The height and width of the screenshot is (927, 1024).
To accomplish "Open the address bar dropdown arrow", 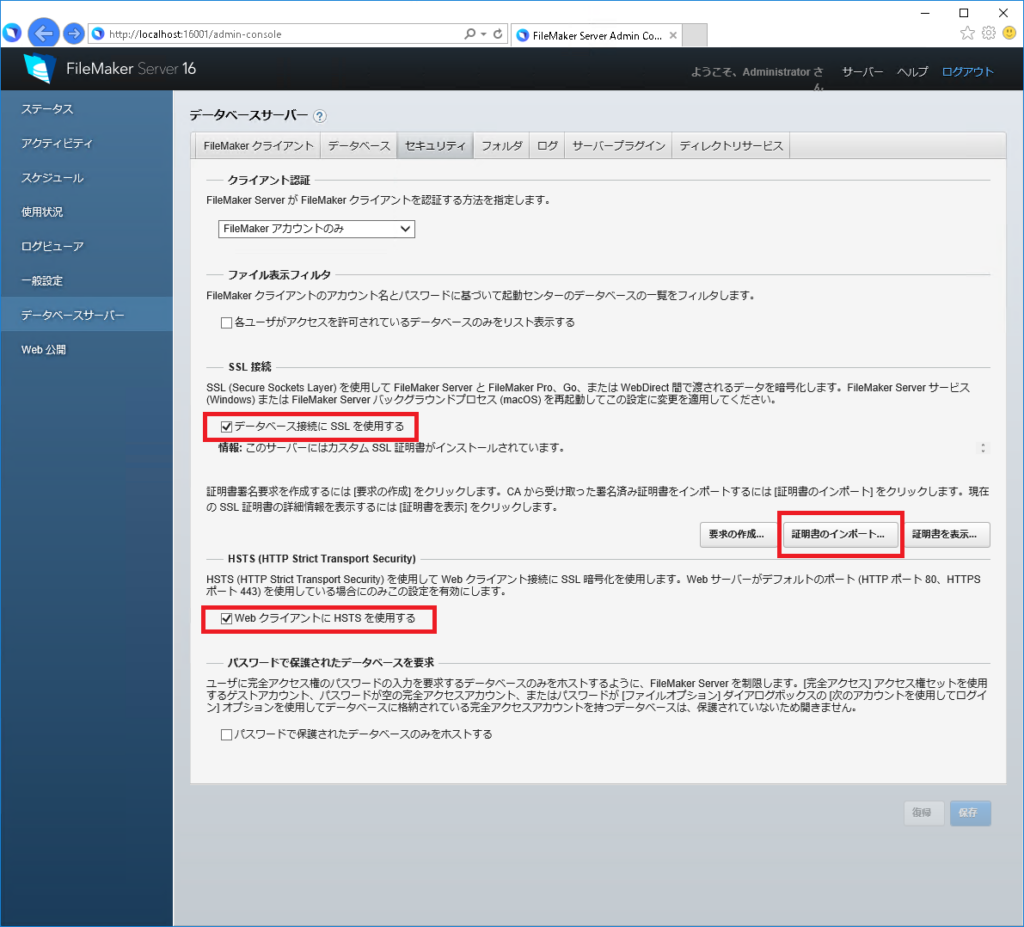I will (484, 34).
